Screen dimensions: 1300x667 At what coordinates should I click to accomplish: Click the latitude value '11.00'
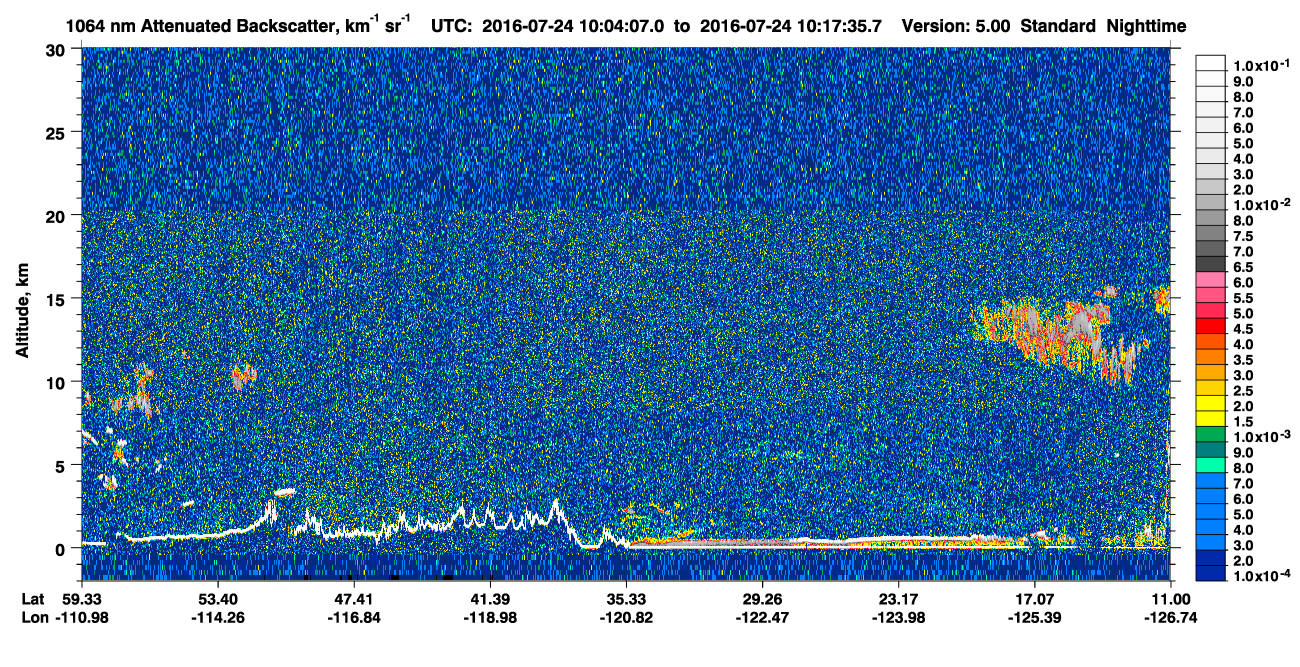point(1170,599)
